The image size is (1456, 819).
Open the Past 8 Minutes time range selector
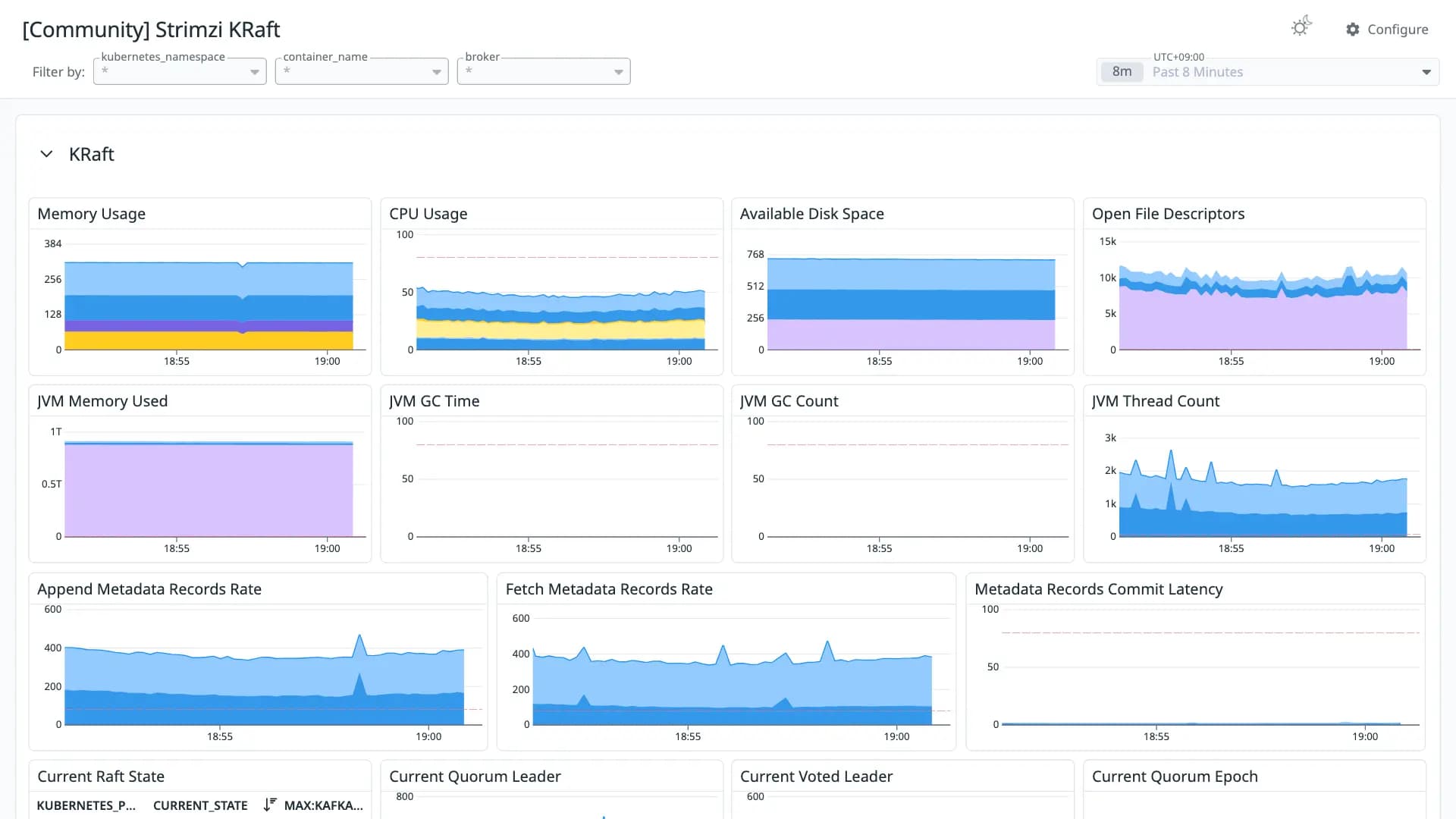(x=1268, y=71)
